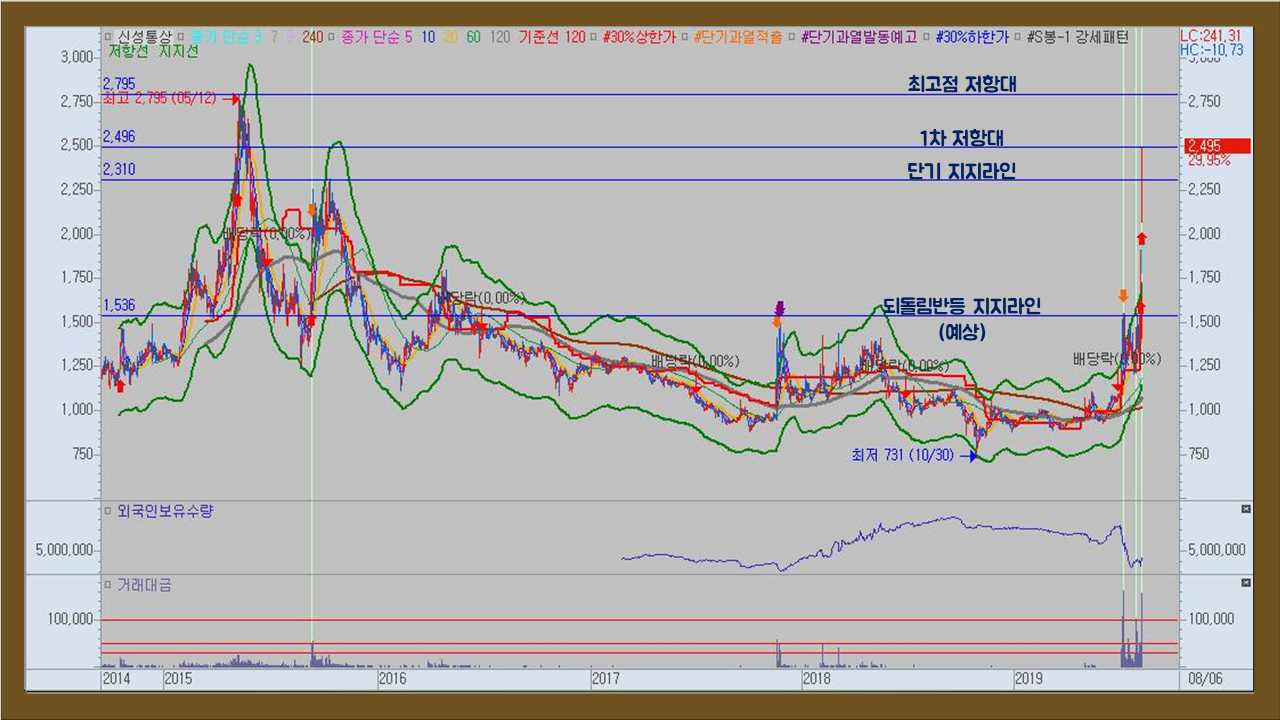This screenshot has width=1280, height=720.
Task: Close the 외국인보유수량 indicator panel
Action: pyautogui.click(x=1245, y=509)
